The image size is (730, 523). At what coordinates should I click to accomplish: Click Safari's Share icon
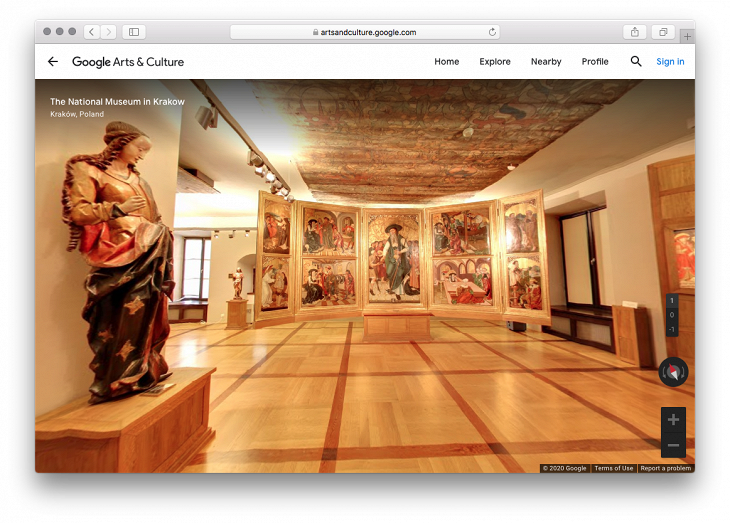point(635,32)
